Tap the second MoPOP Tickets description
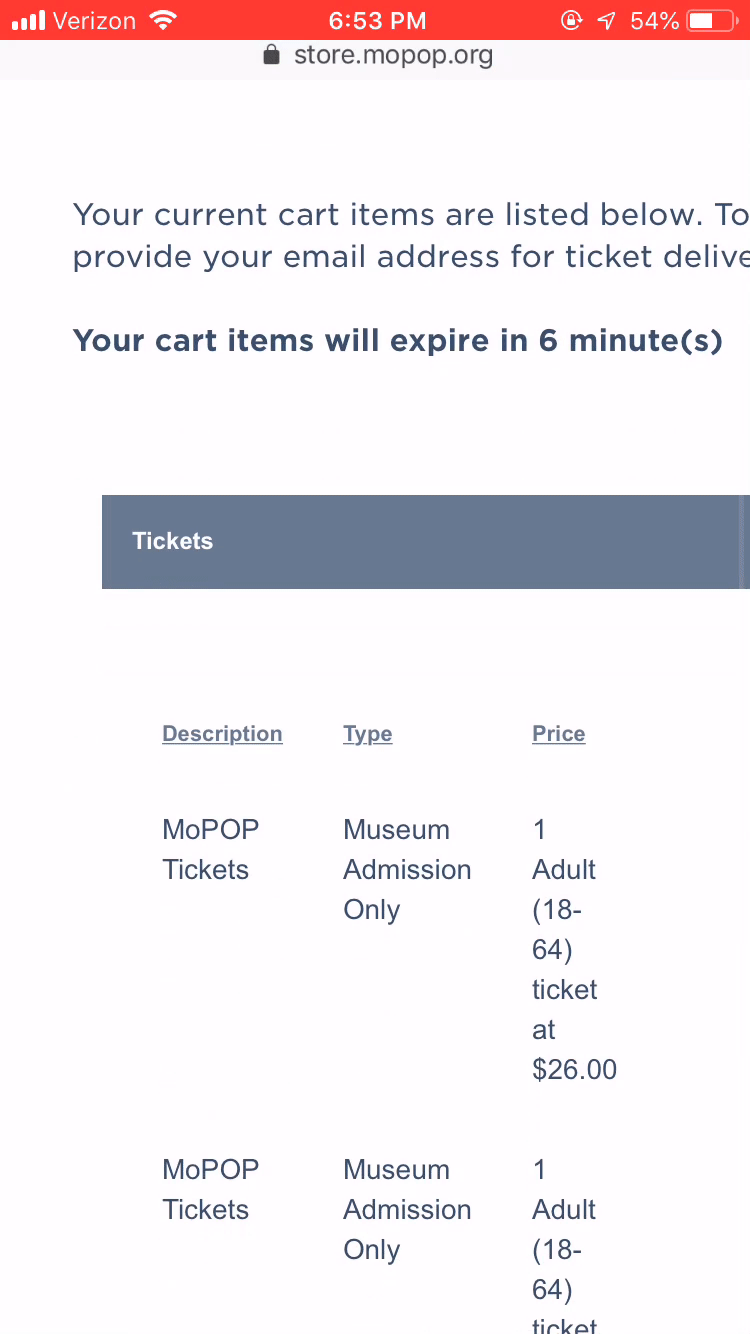This screenshot has width=750, height=1334. coord(210,1189)
